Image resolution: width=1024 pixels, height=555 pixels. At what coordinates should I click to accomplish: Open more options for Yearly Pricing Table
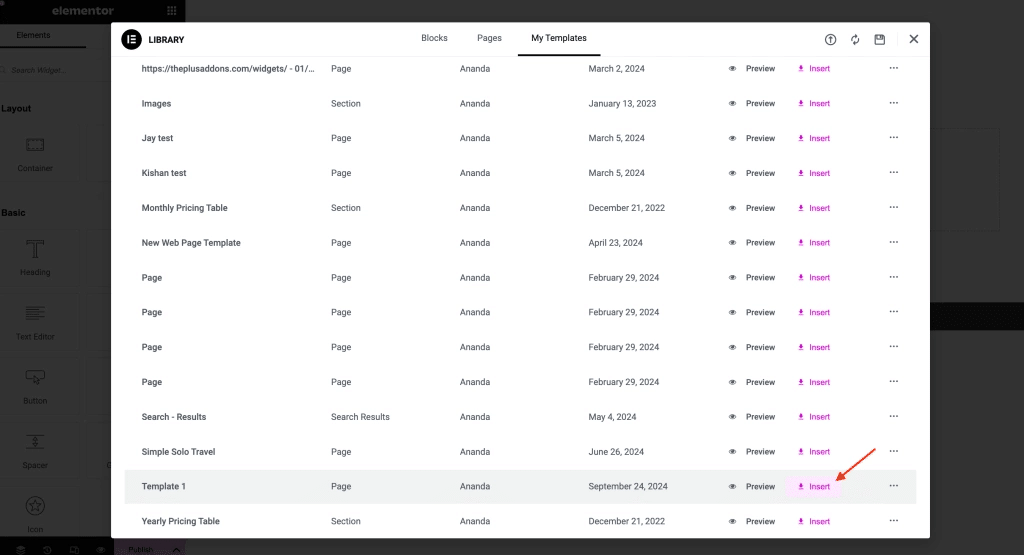(x=893, y=521)
